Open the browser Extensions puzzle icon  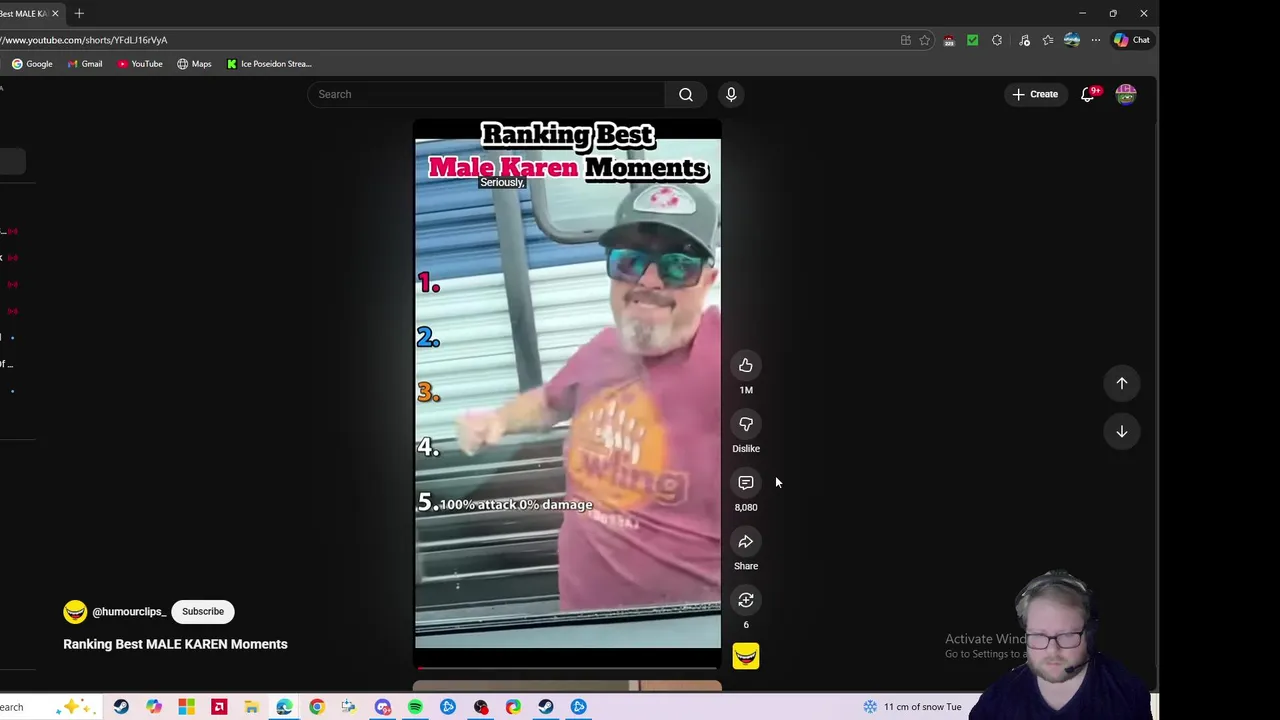coord(997,40)
